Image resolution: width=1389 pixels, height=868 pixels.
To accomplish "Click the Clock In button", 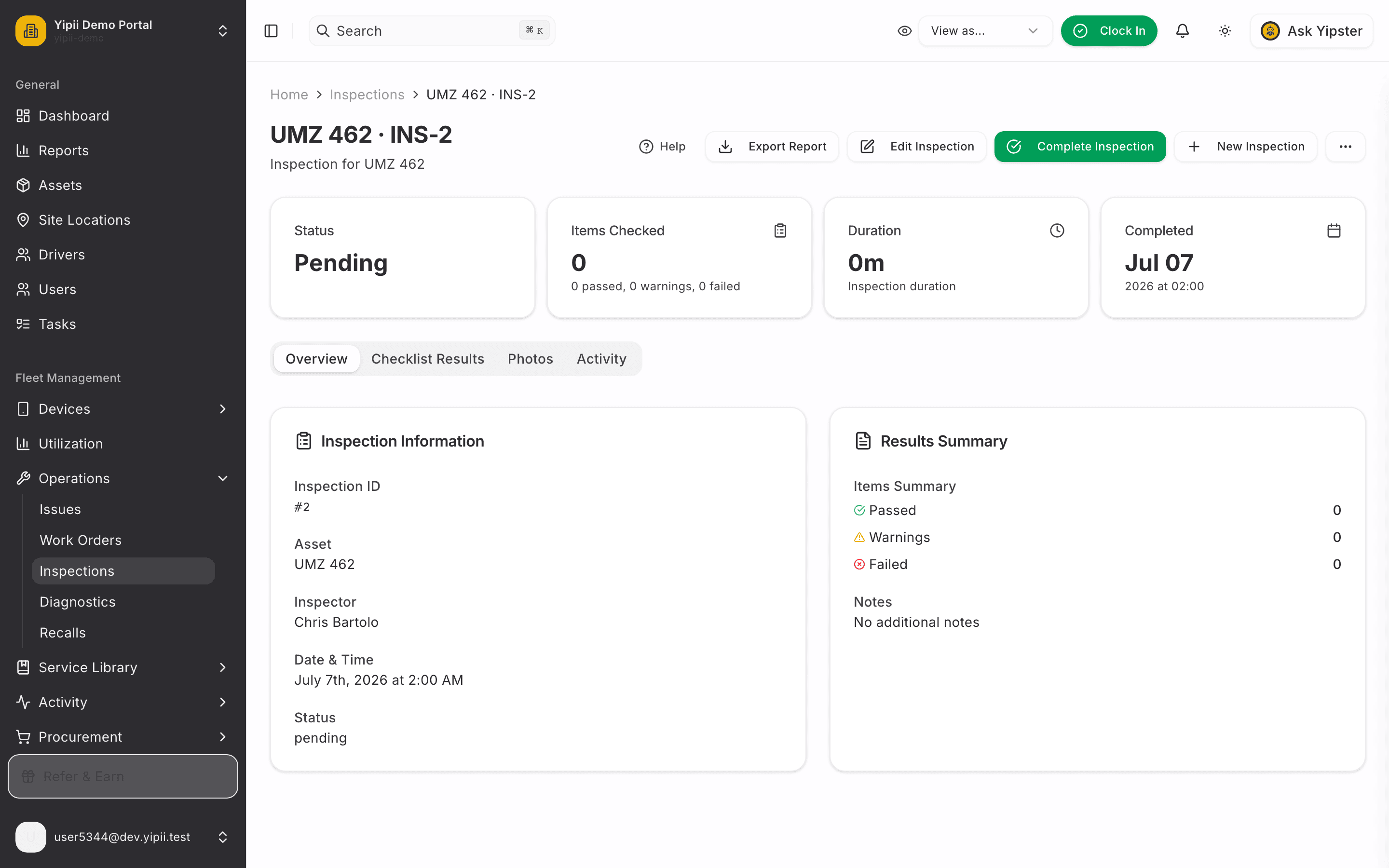I will [x=1109, y=31].
